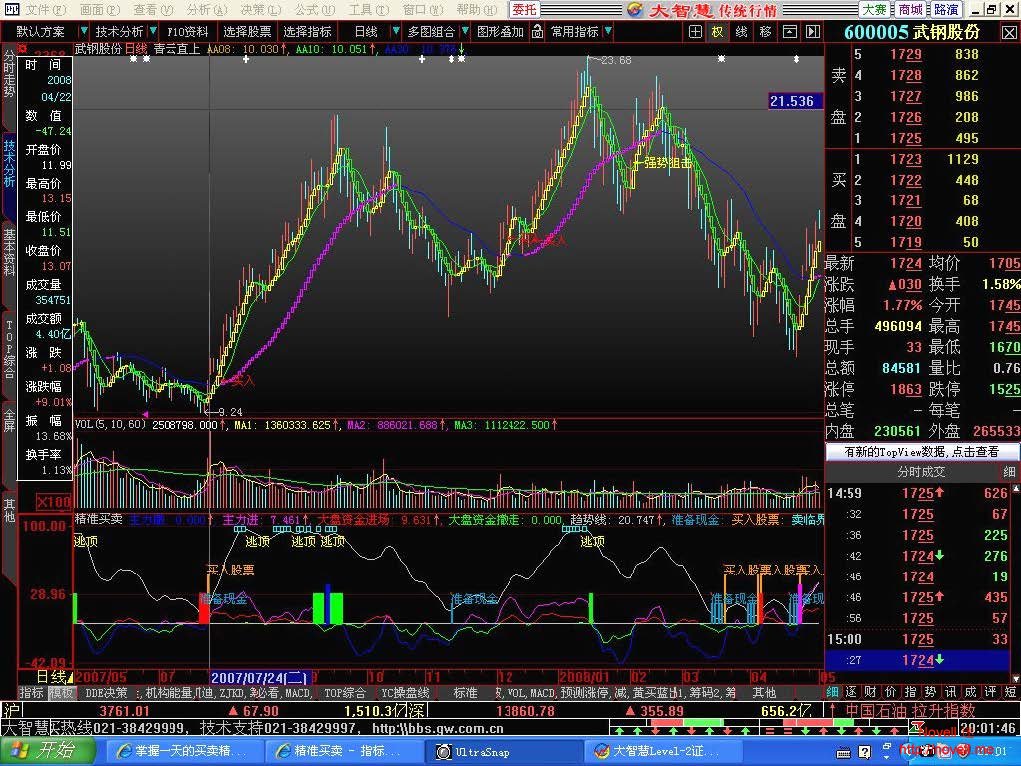Viewport: 1021px width, 766px height.
Task: Open the 帮助(H) menu
Action: 477,10
